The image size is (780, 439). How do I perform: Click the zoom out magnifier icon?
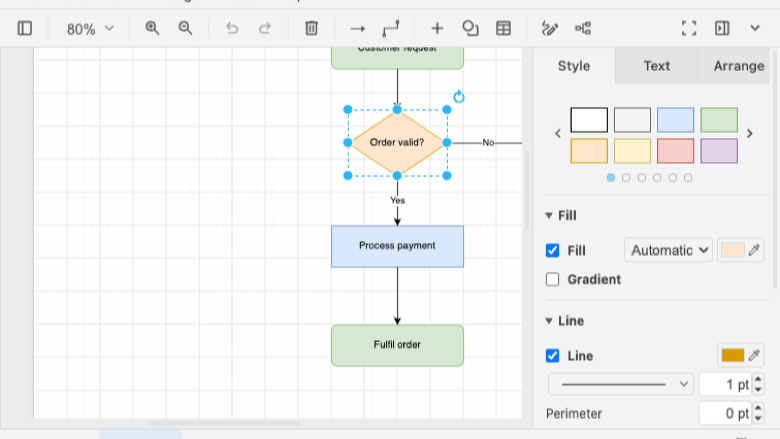pyautogui.click(x=185, y=28)
